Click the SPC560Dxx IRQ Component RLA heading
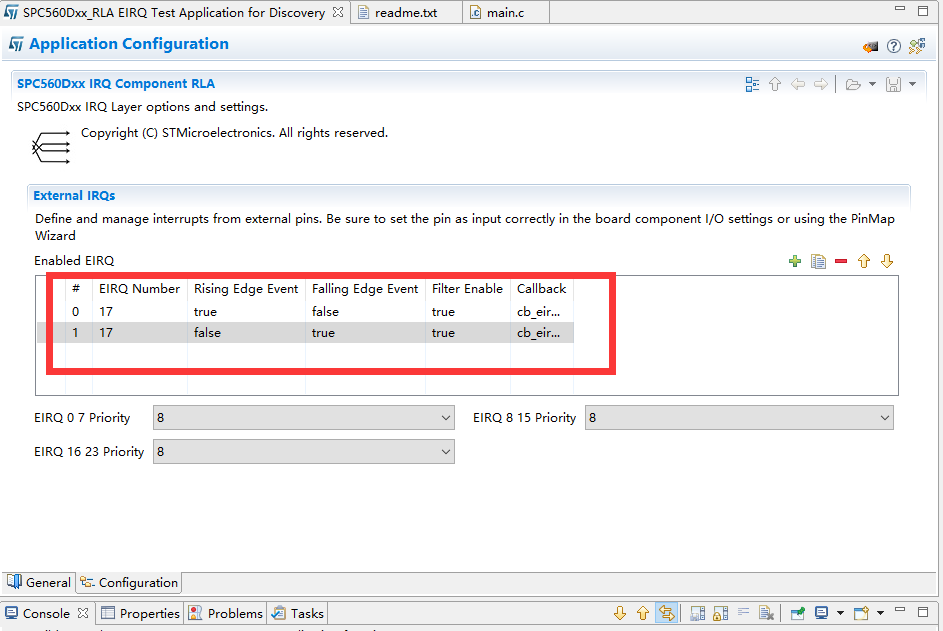The image size is (943, 631). [115, 84]
